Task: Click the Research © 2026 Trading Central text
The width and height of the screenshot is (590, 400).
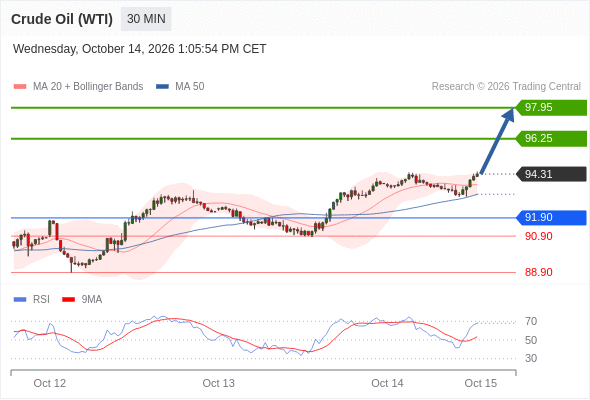Action: click(506, 87)
